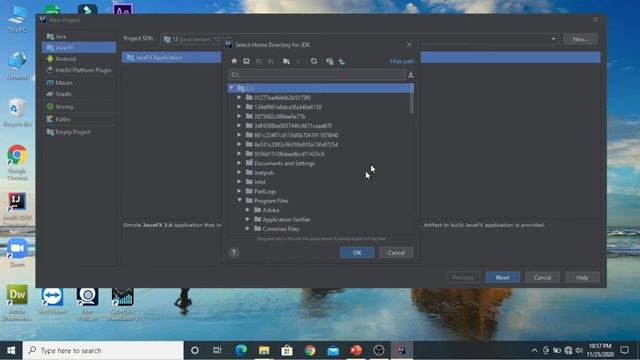Click Cancel in New Project window

(x=542, y=278)
